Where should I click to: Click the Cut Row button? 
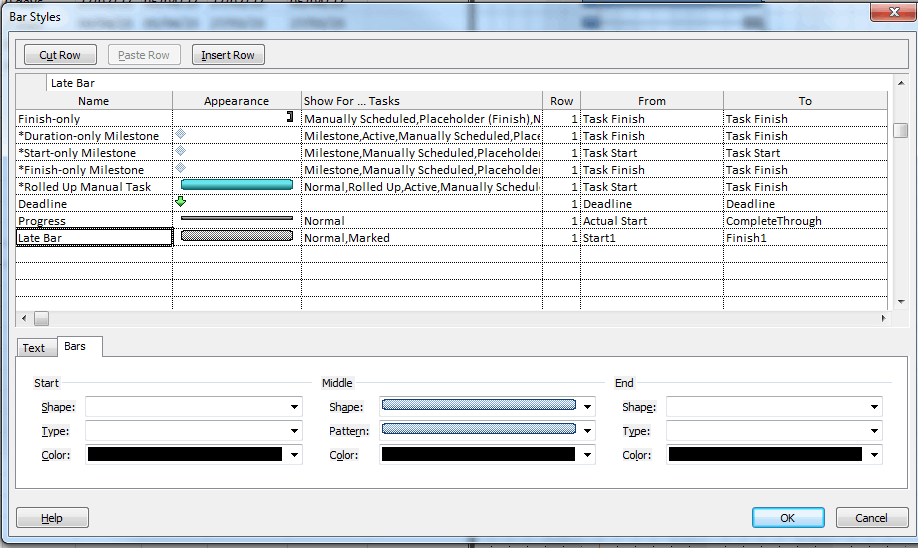60,55
